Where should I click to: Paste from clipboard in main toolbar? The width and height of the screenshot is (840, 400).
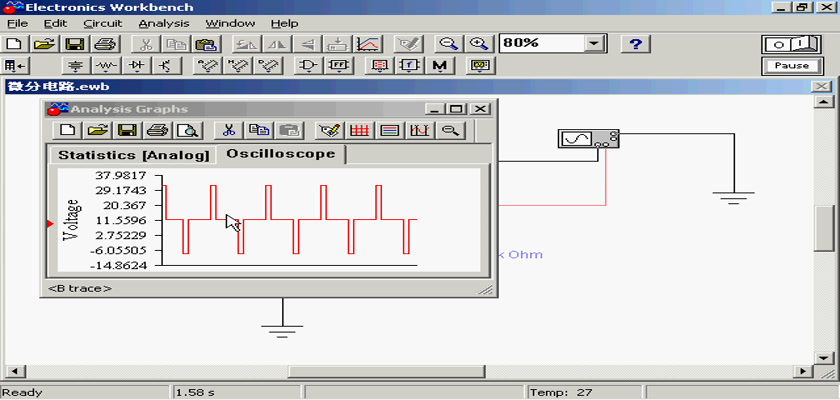point(205,44)
